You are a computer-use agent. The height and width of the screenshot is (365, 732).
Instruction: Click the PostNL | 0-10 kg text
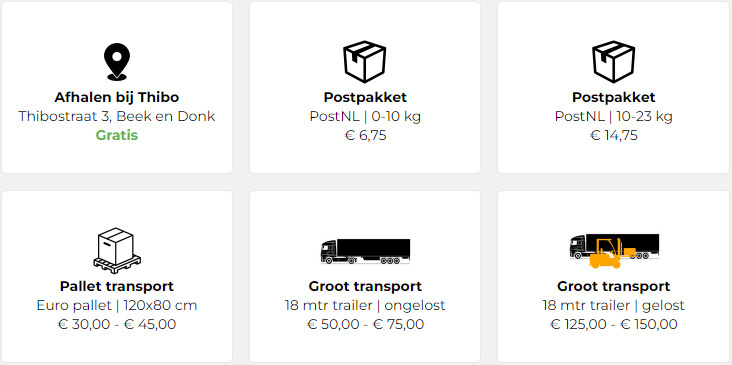pos(365,116)
